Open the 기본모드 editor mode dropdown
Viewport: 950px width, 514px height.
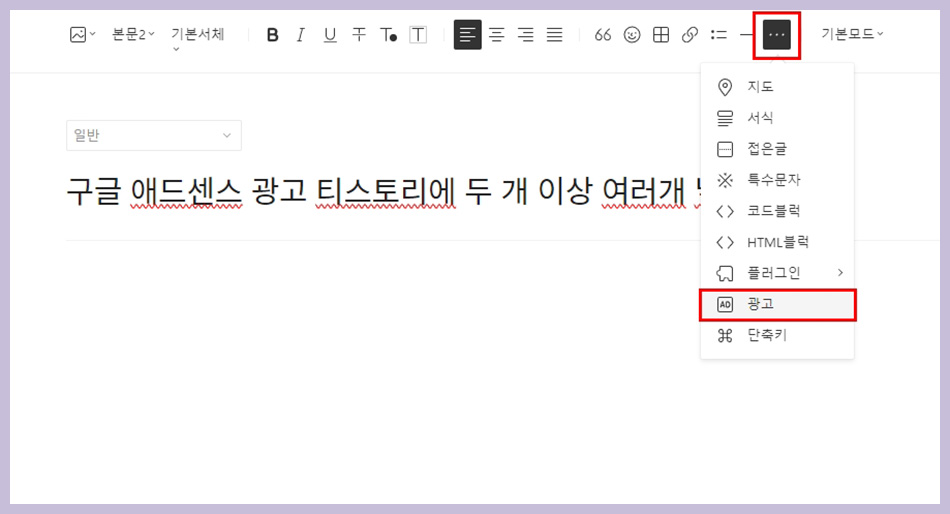[x=852, y=35]
